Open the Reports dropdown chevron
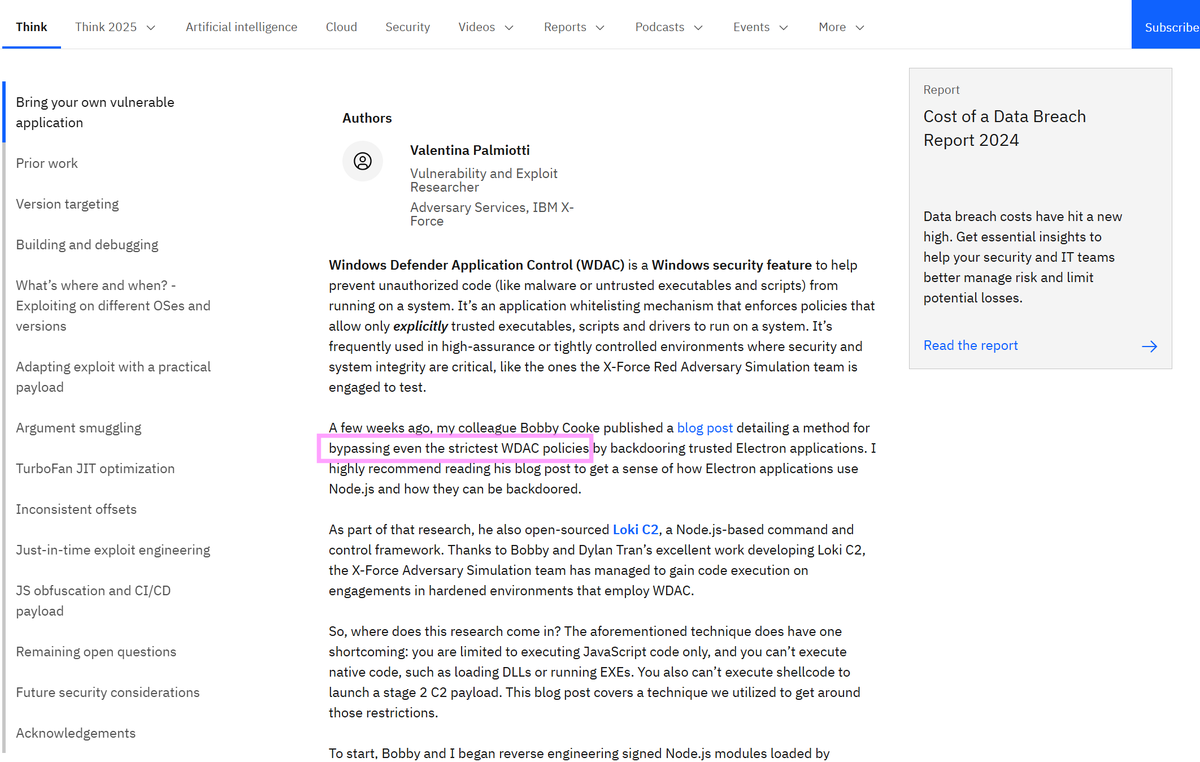The image size is (1200, 762). pos(600,27)
